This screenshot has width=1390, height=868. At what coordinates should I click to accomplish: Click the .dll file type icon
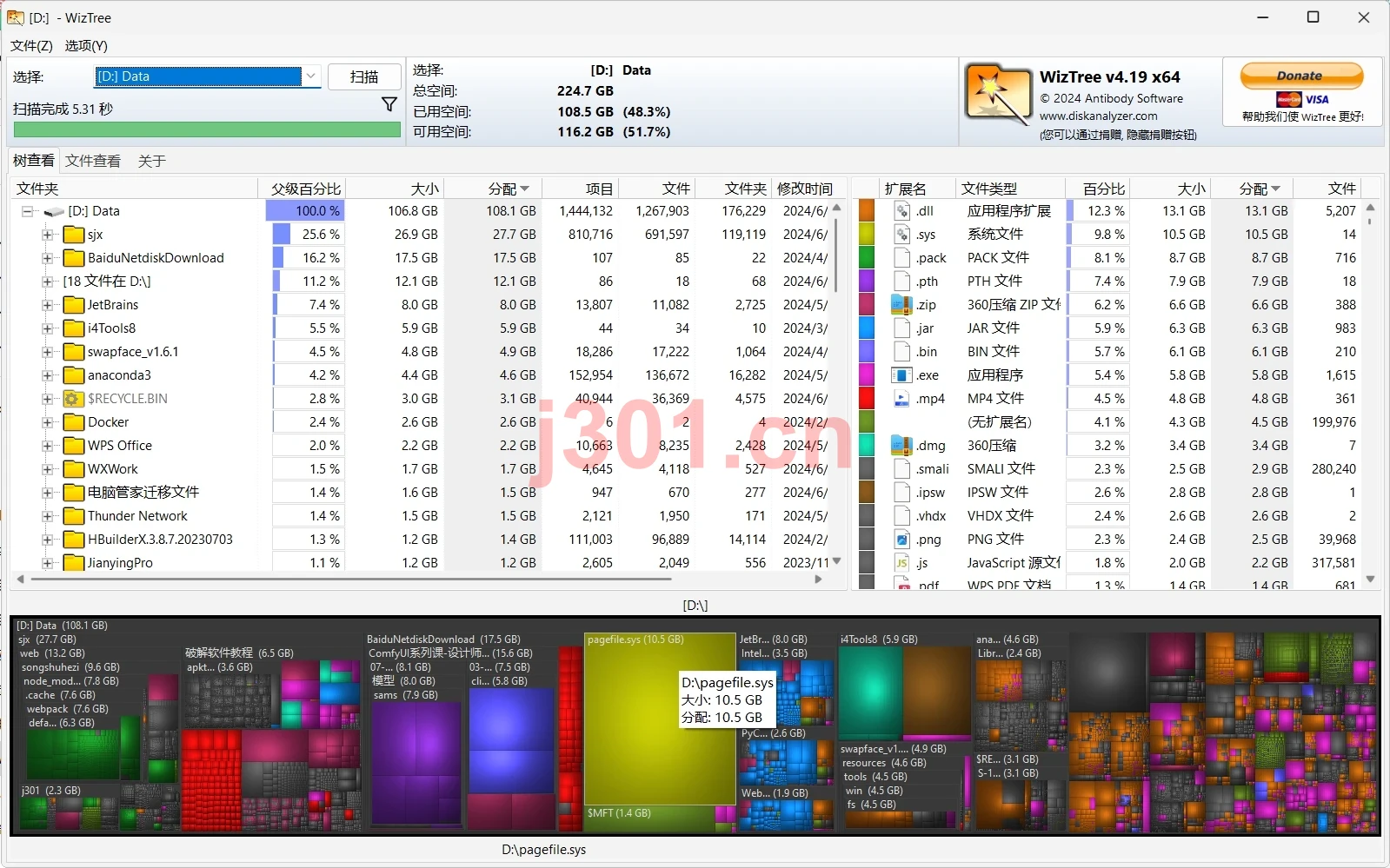901,210
